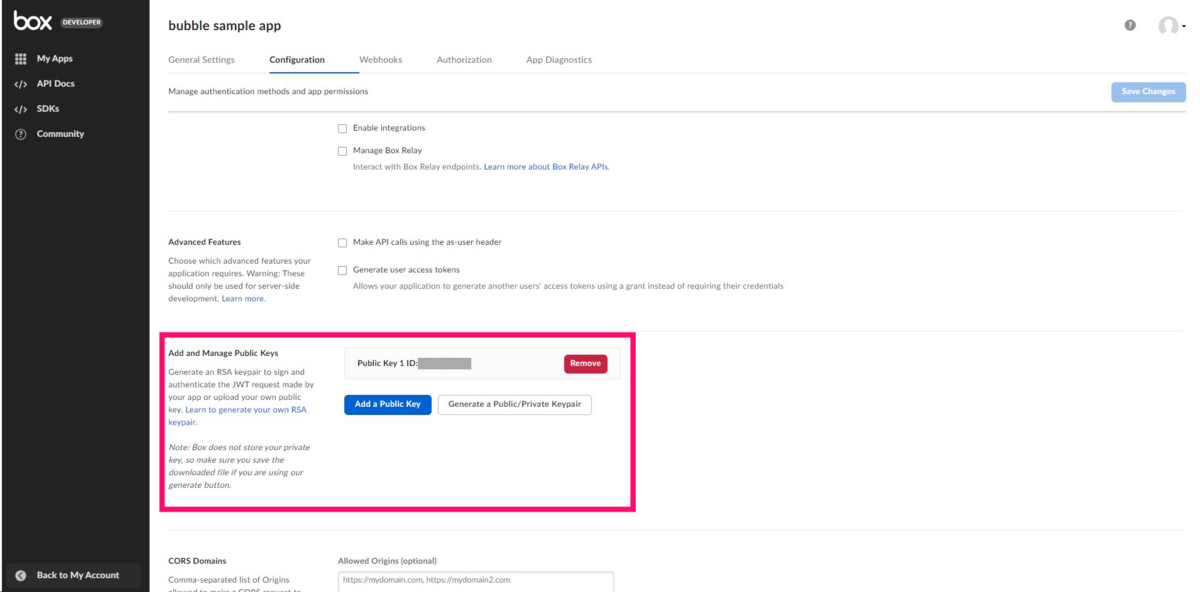Click the API Docs code icon
The image size is (1200, 592).
pyautogui.click(x=20, y=84)
